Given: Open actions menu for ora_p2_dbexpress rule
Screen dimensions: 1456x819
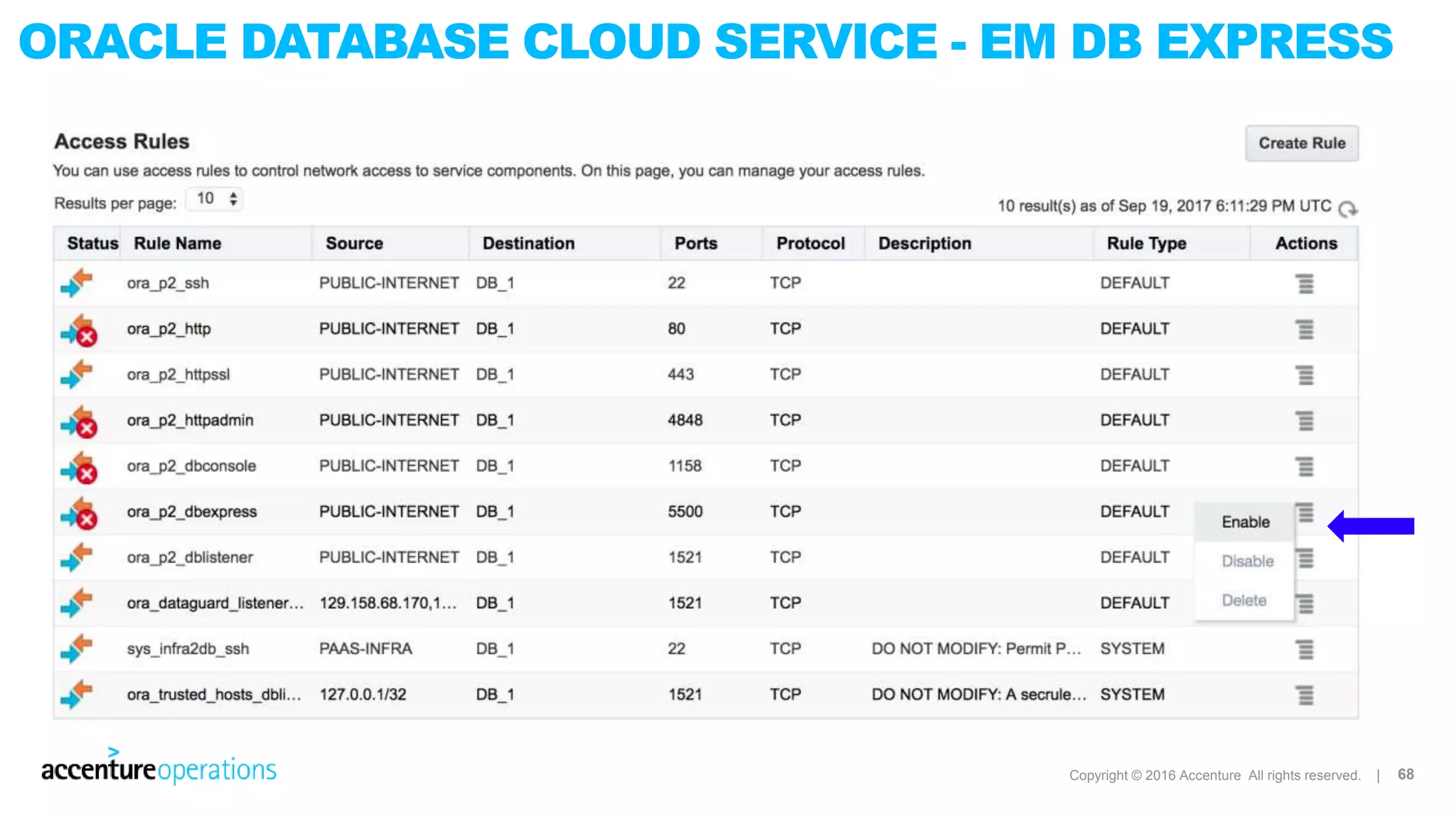Looking at the screenshot, I should tap(1305, 512).
